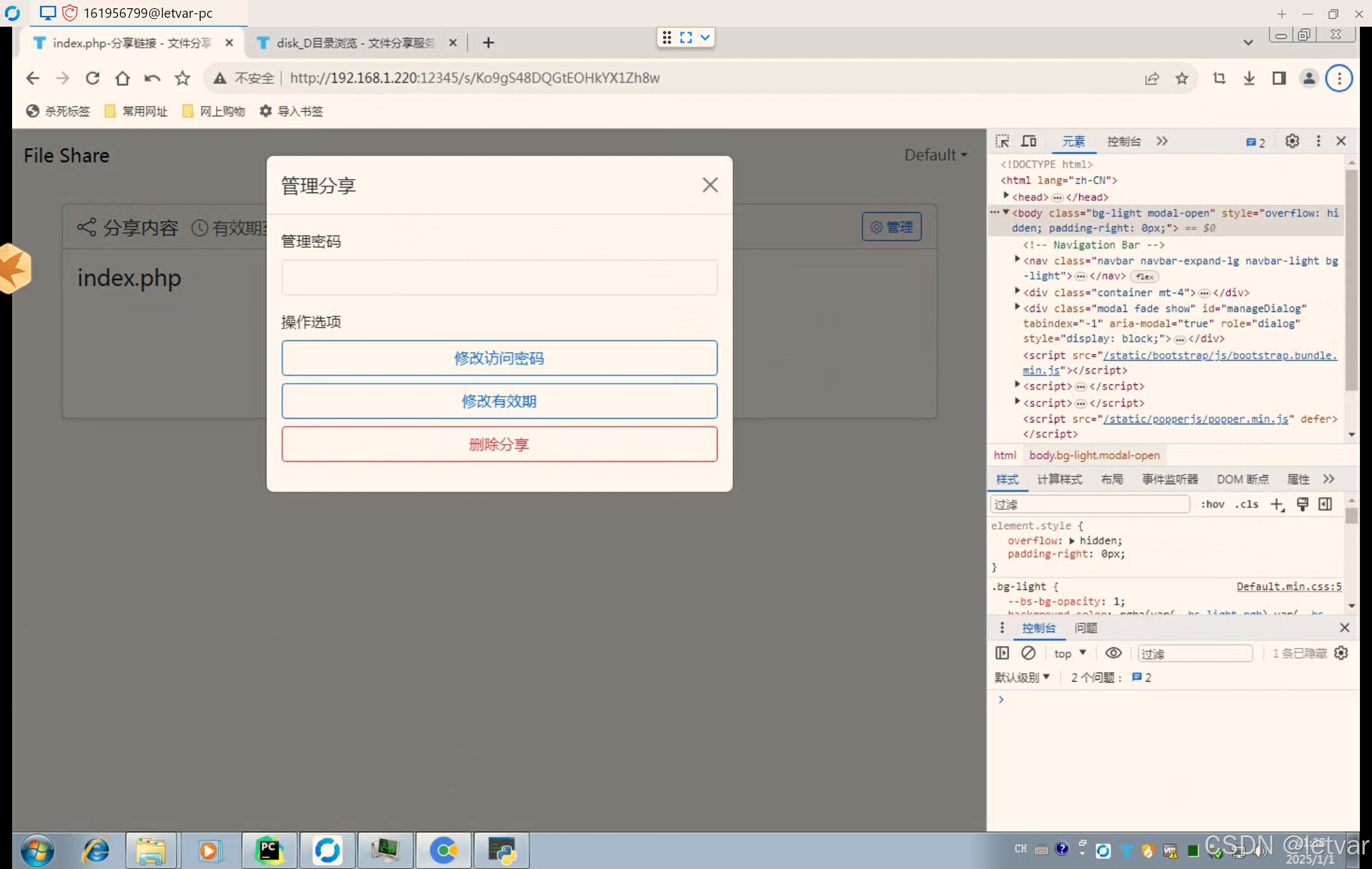Image resolution: width=1372 pixels, height=869 pixels.
Task: Click the styles 过滤 filter field
Action: (1089, 504)
